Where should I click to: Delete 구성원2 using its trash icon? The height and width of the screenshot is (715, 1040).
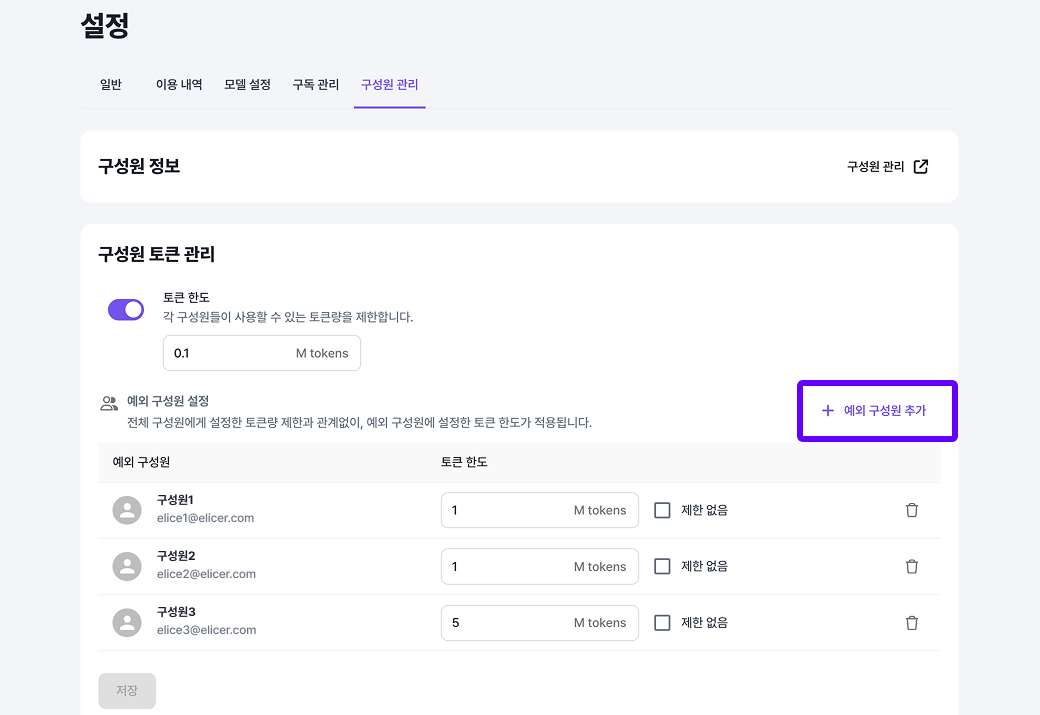[x=911, y=566]
